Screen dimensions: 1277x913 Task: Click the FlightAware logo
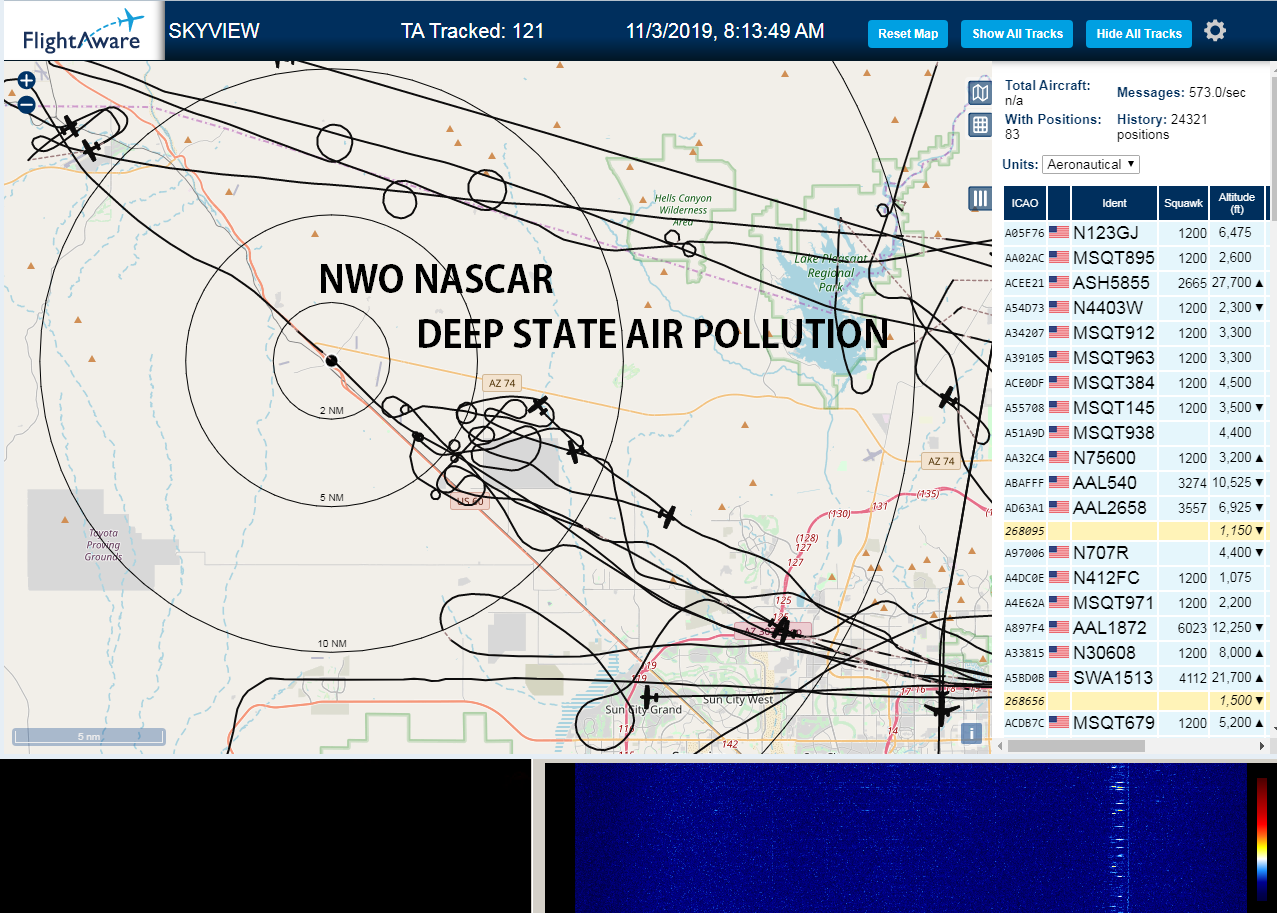(82, 33)
